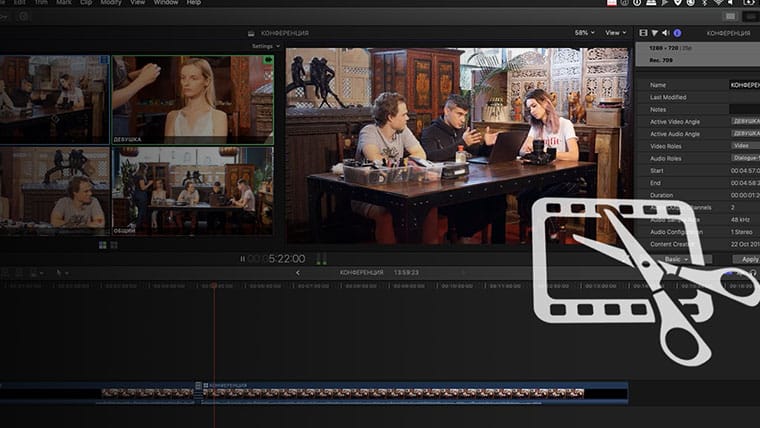760x428 pixels.
Task: Click the multicam angle icon at clip edit point
Action: [198, 386]
